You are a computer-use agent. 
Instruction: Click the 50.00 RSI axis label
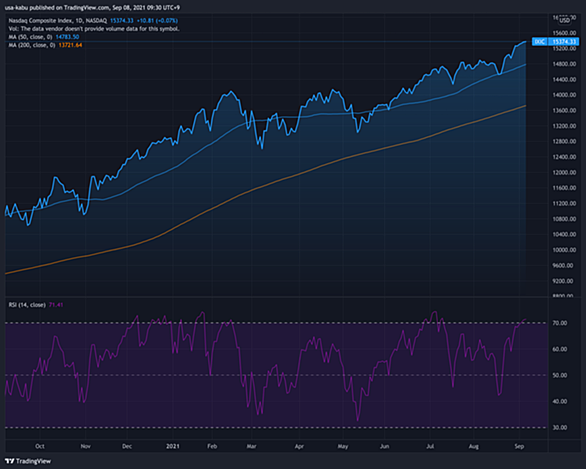pos(559,375)
